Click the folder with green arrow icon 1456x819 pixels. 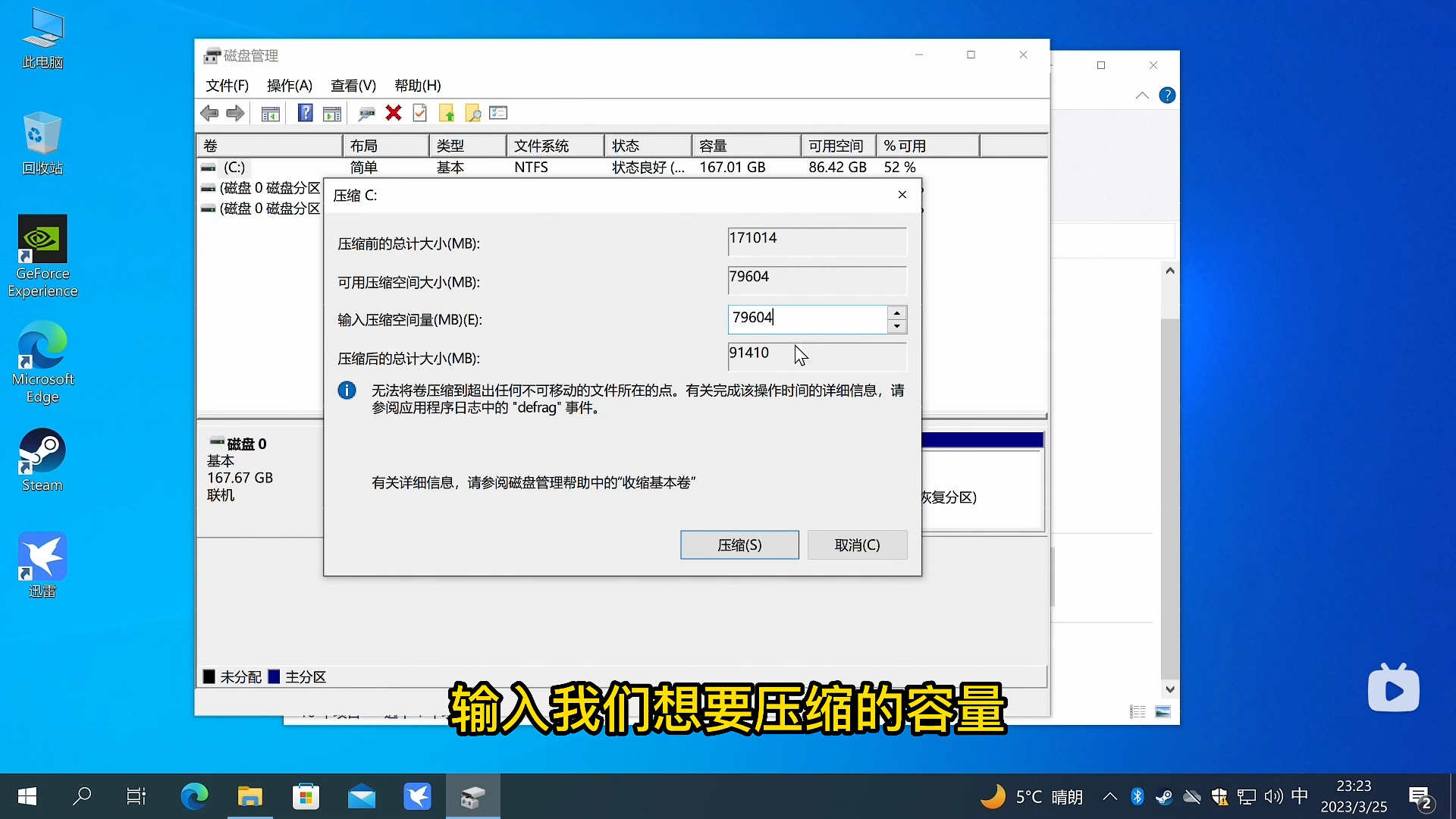click(x=447, y=114)
